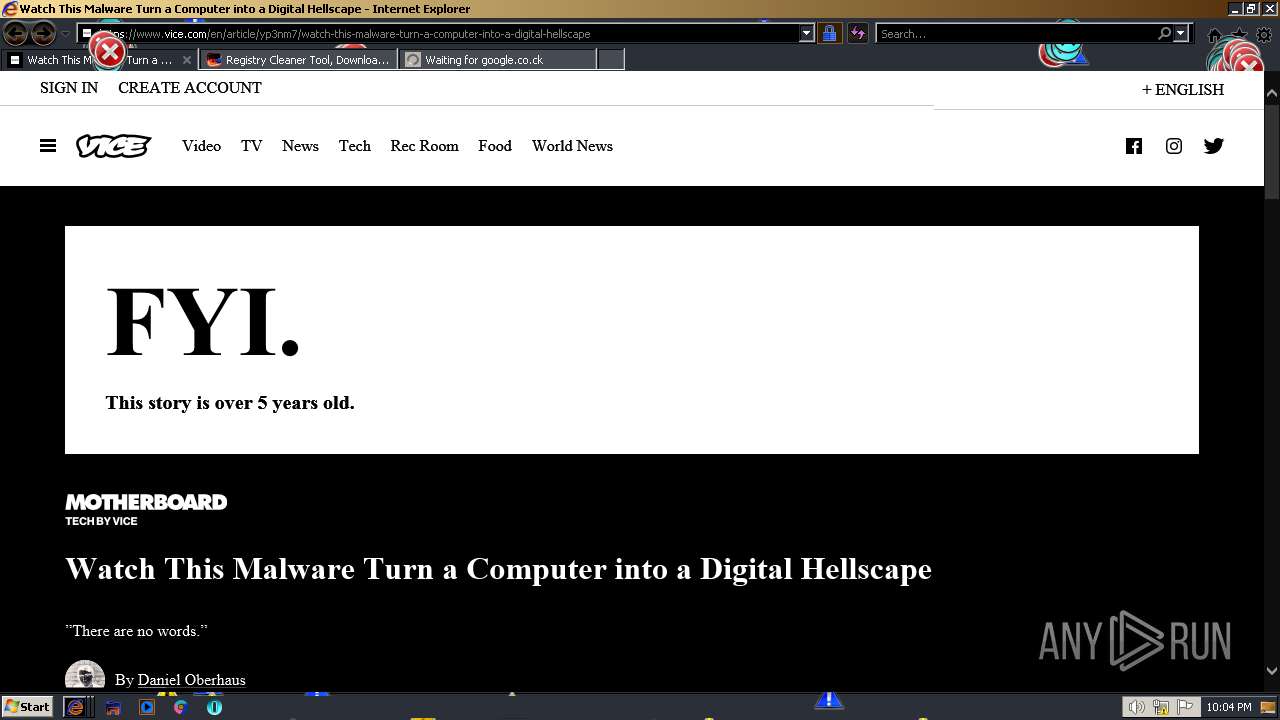
Task: Click the page scrollbar up arrow
Action: (x=1272, y=94)
